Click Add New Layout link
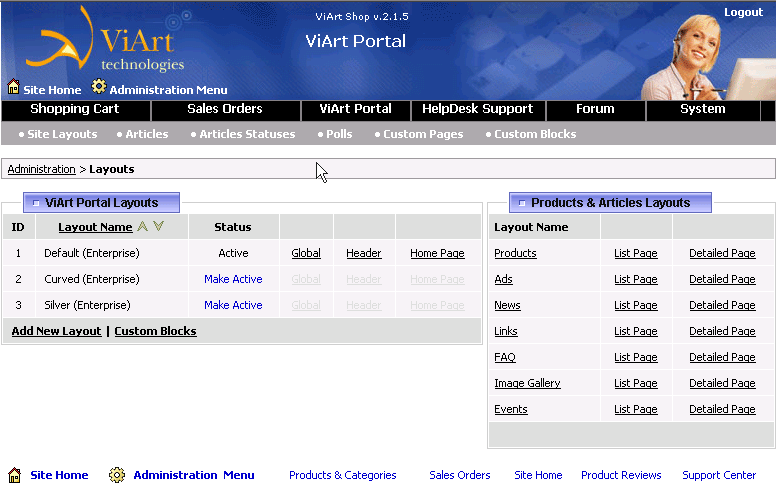The height and width of the screenshot is (494, 776). [56, 331]
